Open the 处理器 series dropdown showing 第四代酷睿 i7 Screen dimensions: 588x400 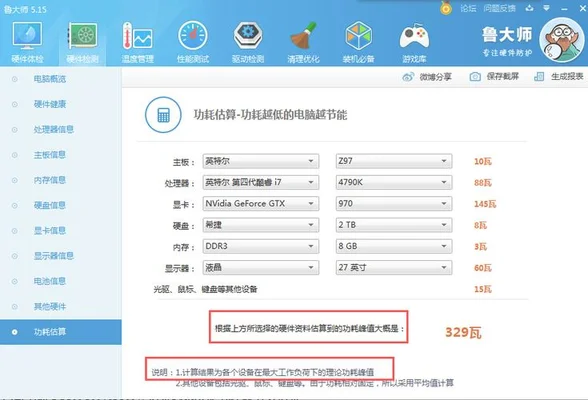pyautogui.click(x=261, y=183)
